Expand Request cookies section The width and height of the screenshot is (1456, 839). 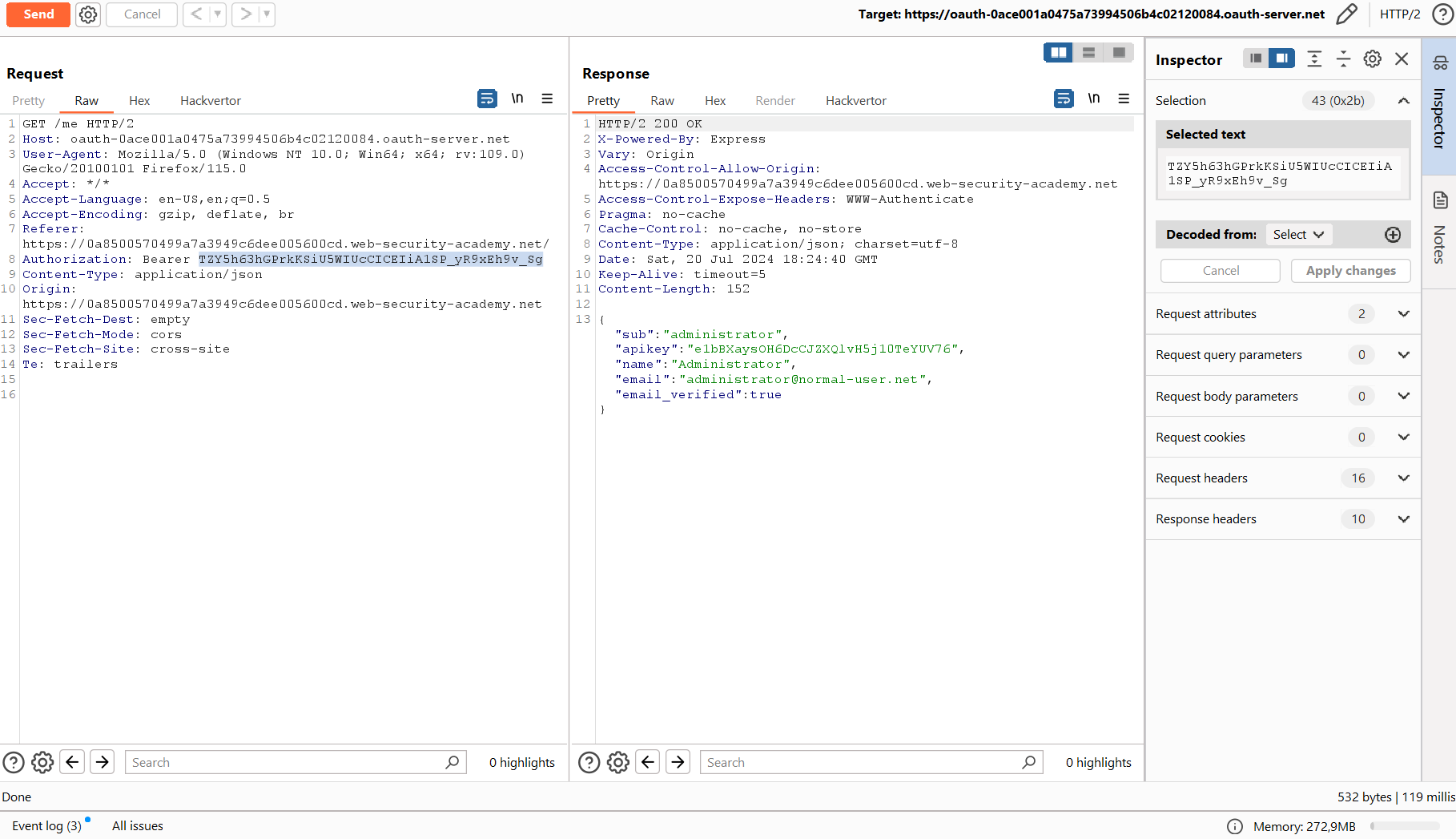coord(1403,438)
